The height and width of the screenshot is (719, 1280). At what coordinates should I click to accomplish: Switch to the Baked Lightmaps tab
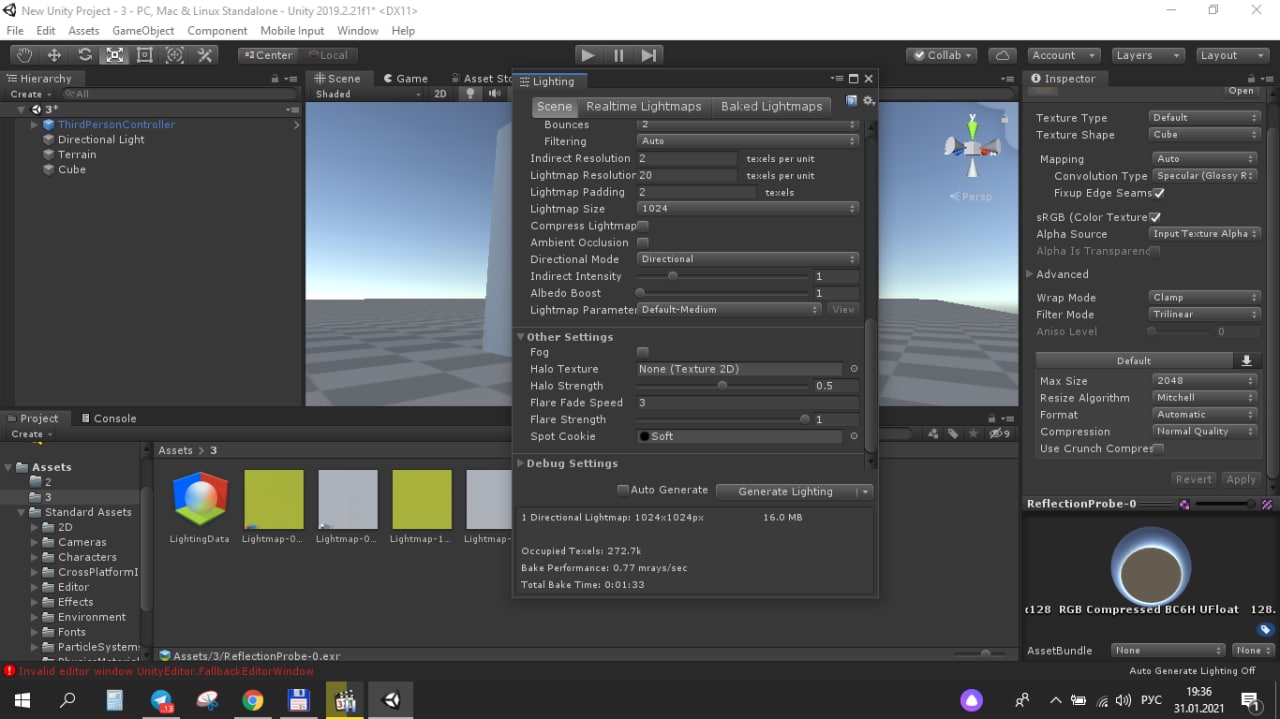pos(771,106)
